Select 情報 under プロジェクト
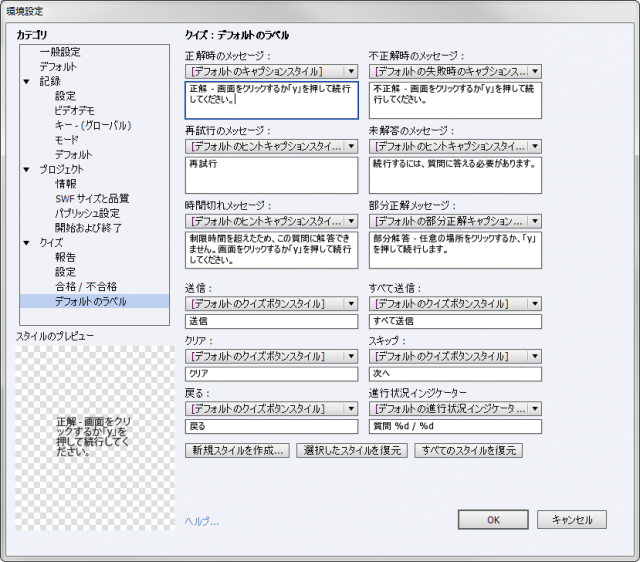The width and height of the screenshot is (640, 562). tap(66, 184)
